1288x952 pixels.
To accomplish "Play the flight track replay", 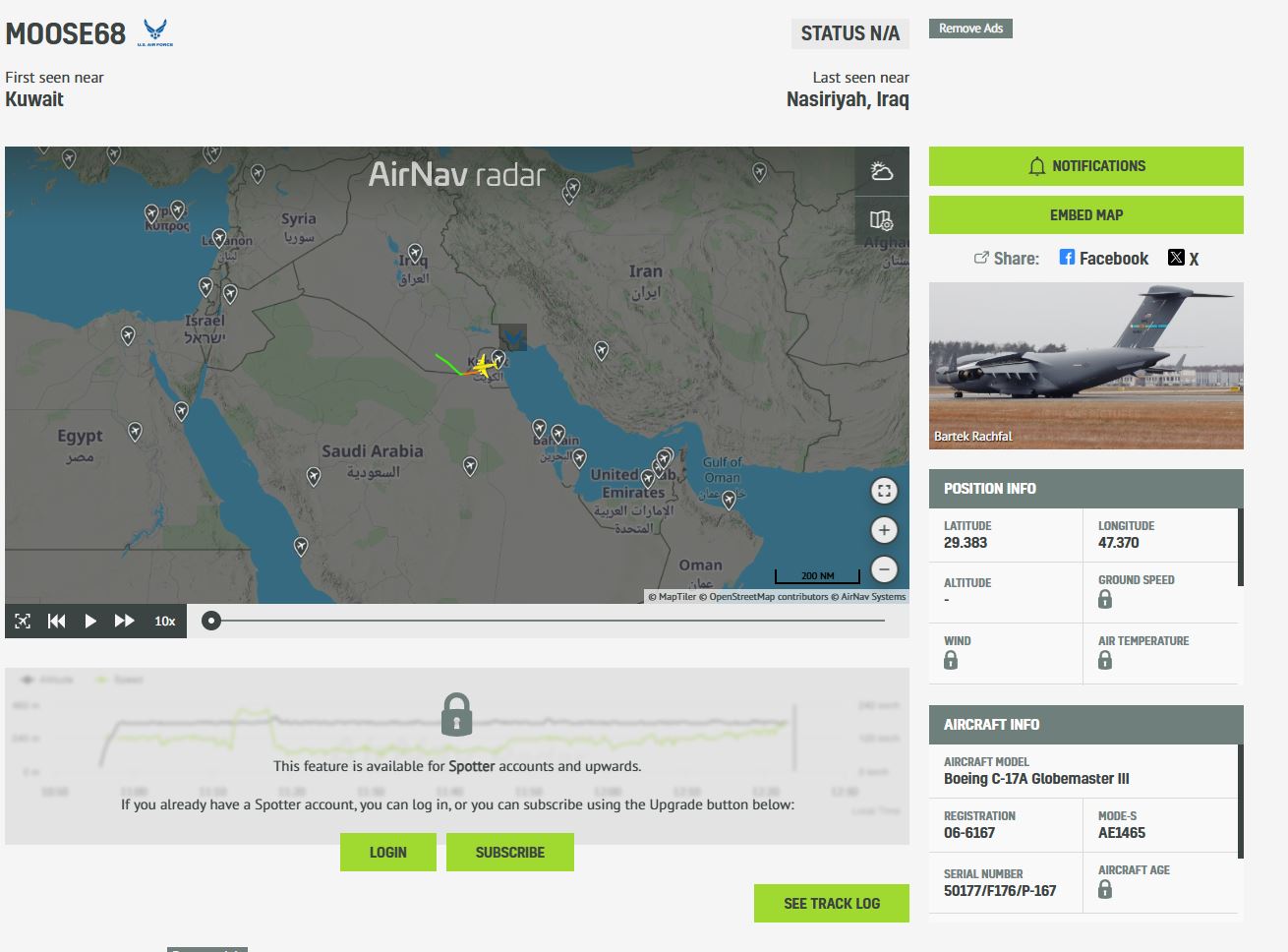I will tap(90, 621).
